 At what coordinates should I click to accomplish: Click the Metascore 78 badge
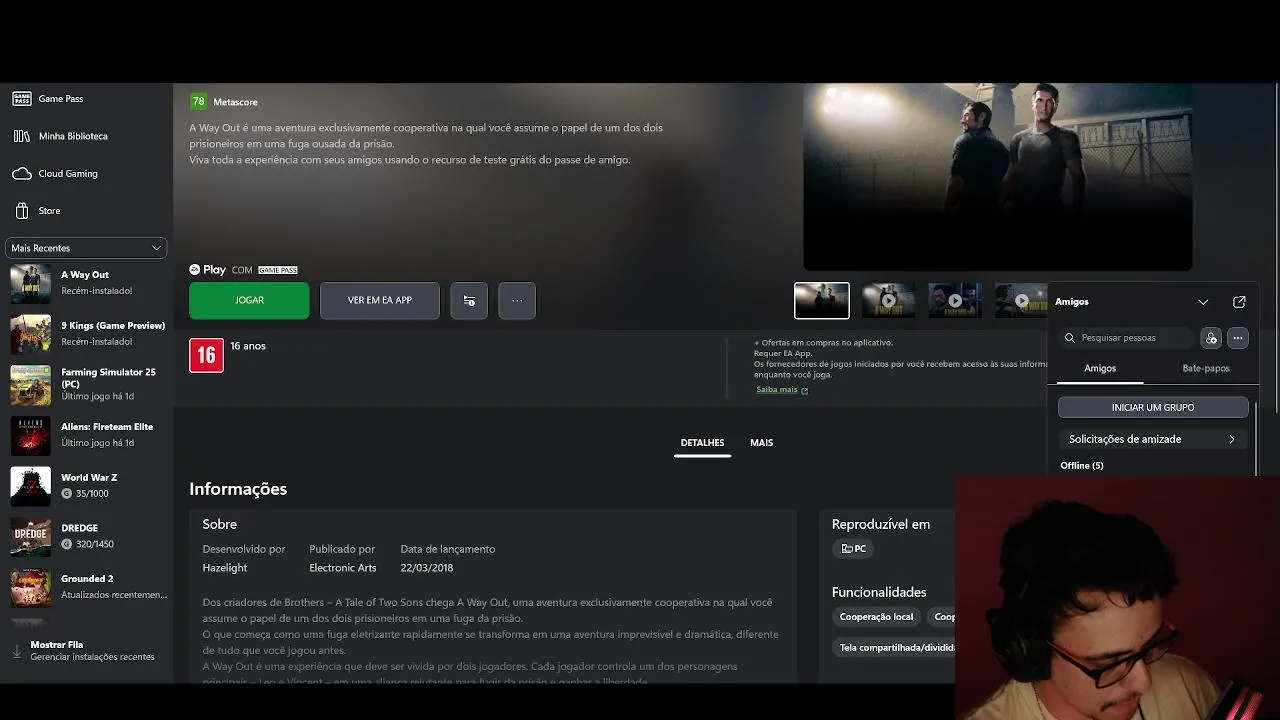pyautogui.click(x=198, y=102)
